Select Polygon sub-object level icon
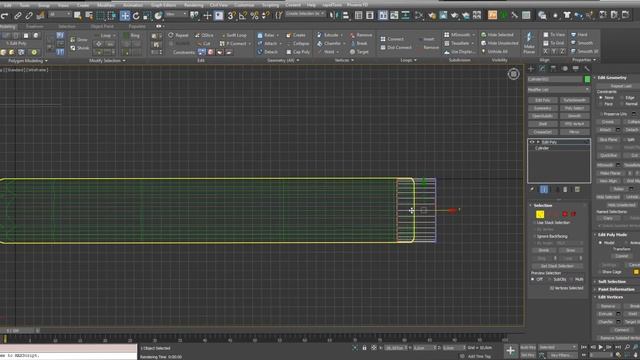Viewport: 640px width, 360px height. [x=565, y=214]
